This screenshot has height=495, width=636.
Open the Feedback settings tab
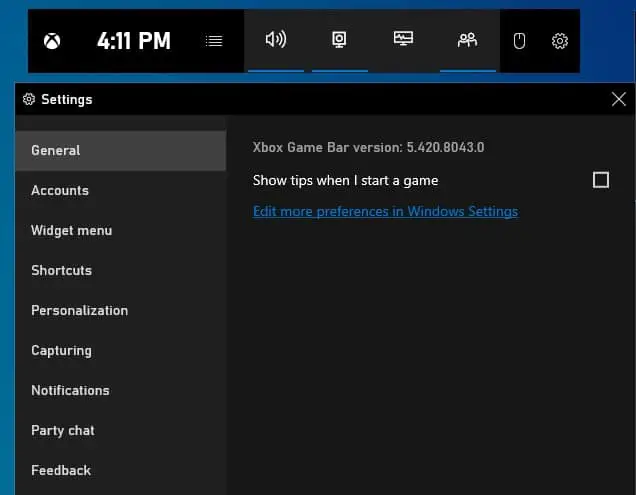[x=120, y=470]
